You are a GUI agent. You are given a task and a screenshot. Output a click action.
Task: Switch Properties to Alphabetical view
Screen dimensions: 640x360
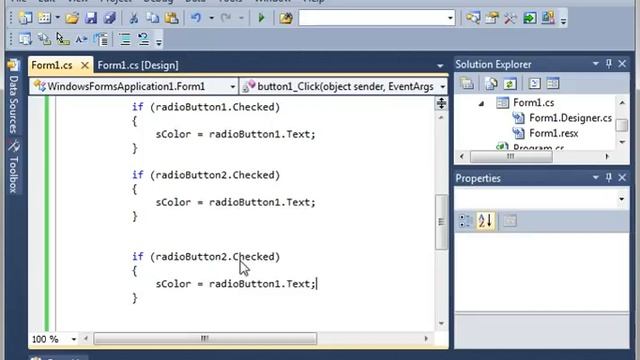485,221
